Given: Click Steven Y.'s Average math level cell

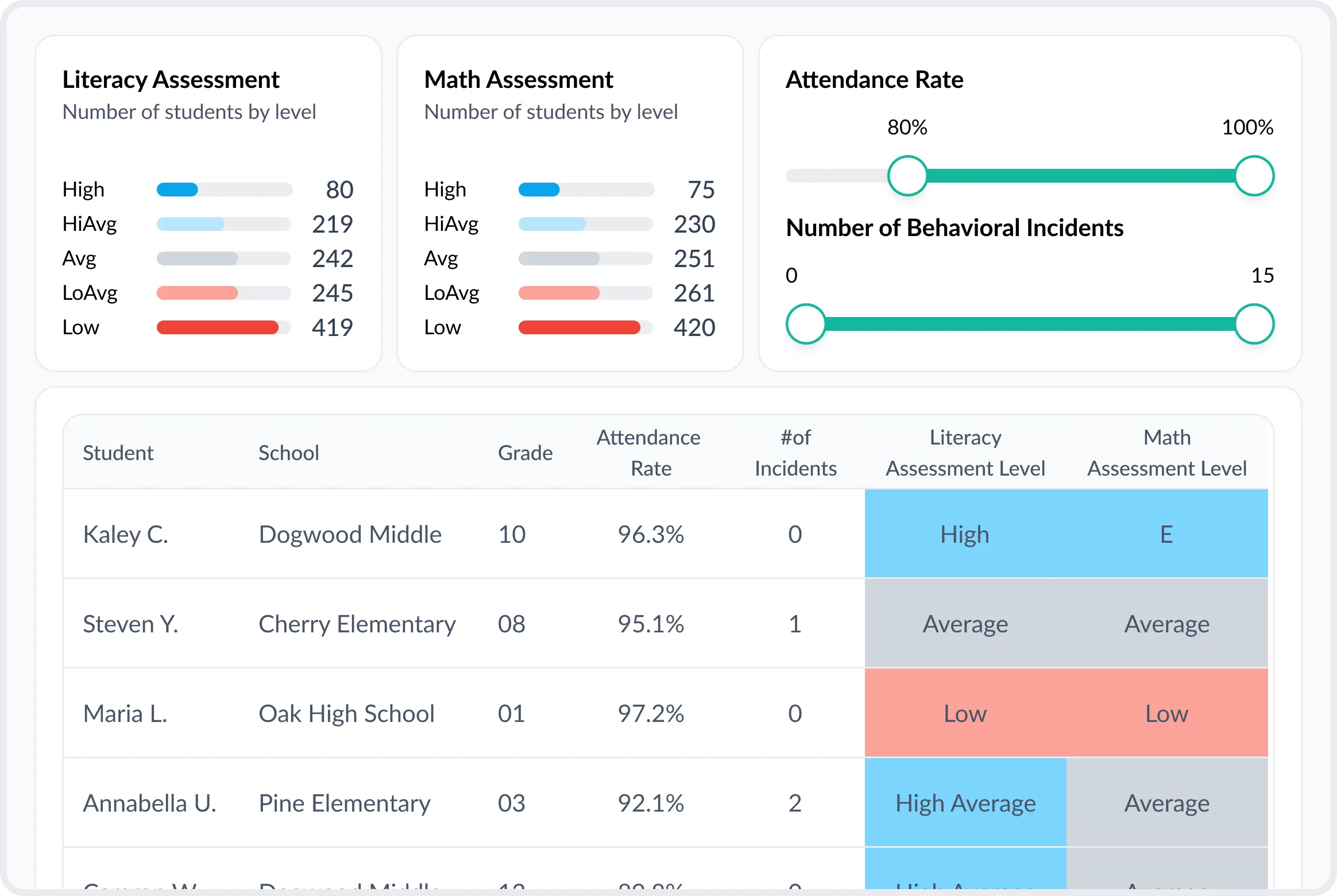Looking at the screenshot, I should [x=1167, y=623].
